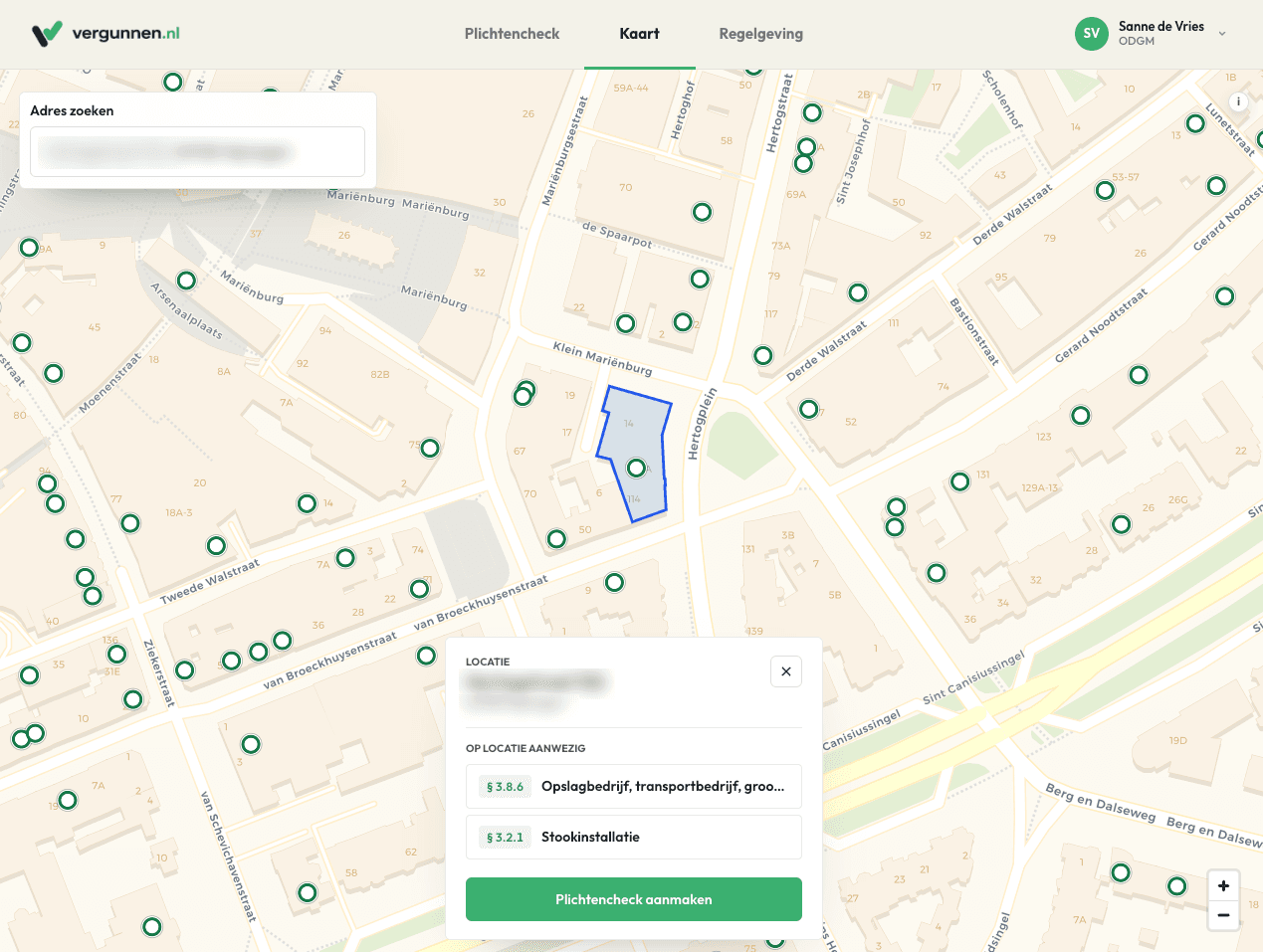Click the Locatie heading text
Image resolution: width=1263 pixels, height=952 pixels.
tap(488, 662)
